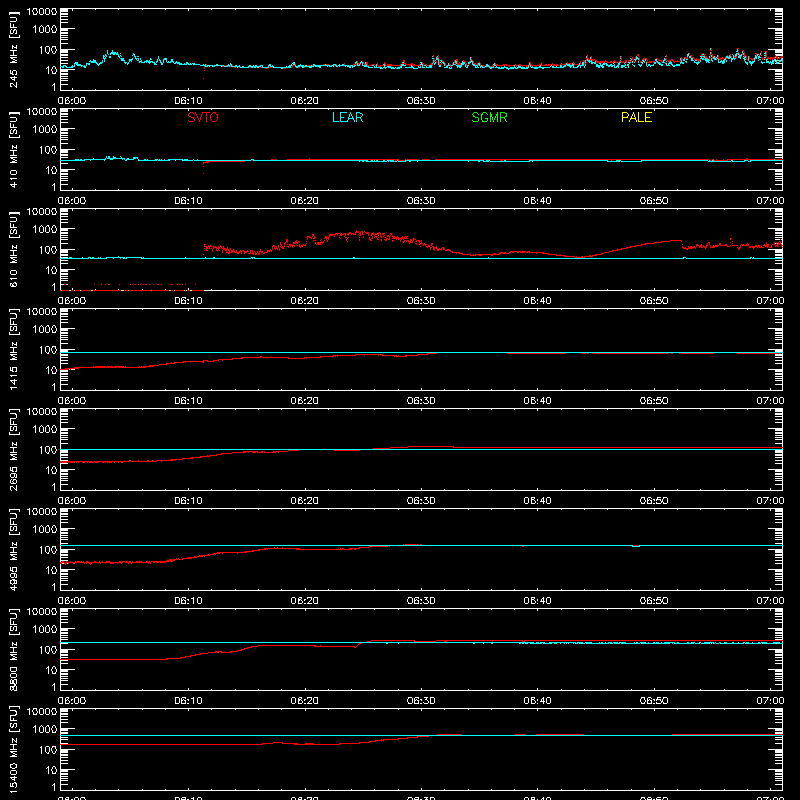Click the 06:10 time label under 1415 MHz plot
This screenshot has width=800, height=800.
pyautogui.click(x=188, y=401)
